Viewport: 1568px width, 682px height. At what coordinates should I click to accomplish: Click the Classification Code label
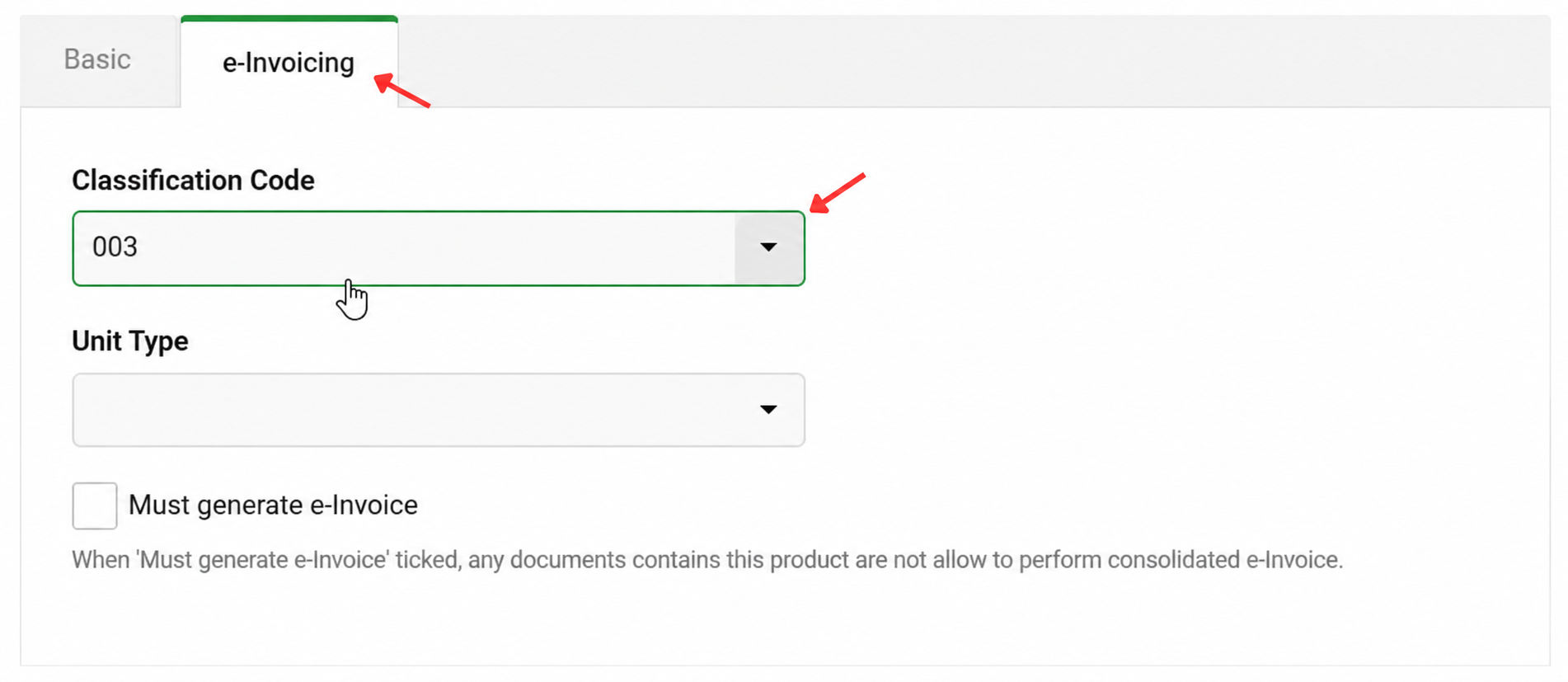[193, 180]
